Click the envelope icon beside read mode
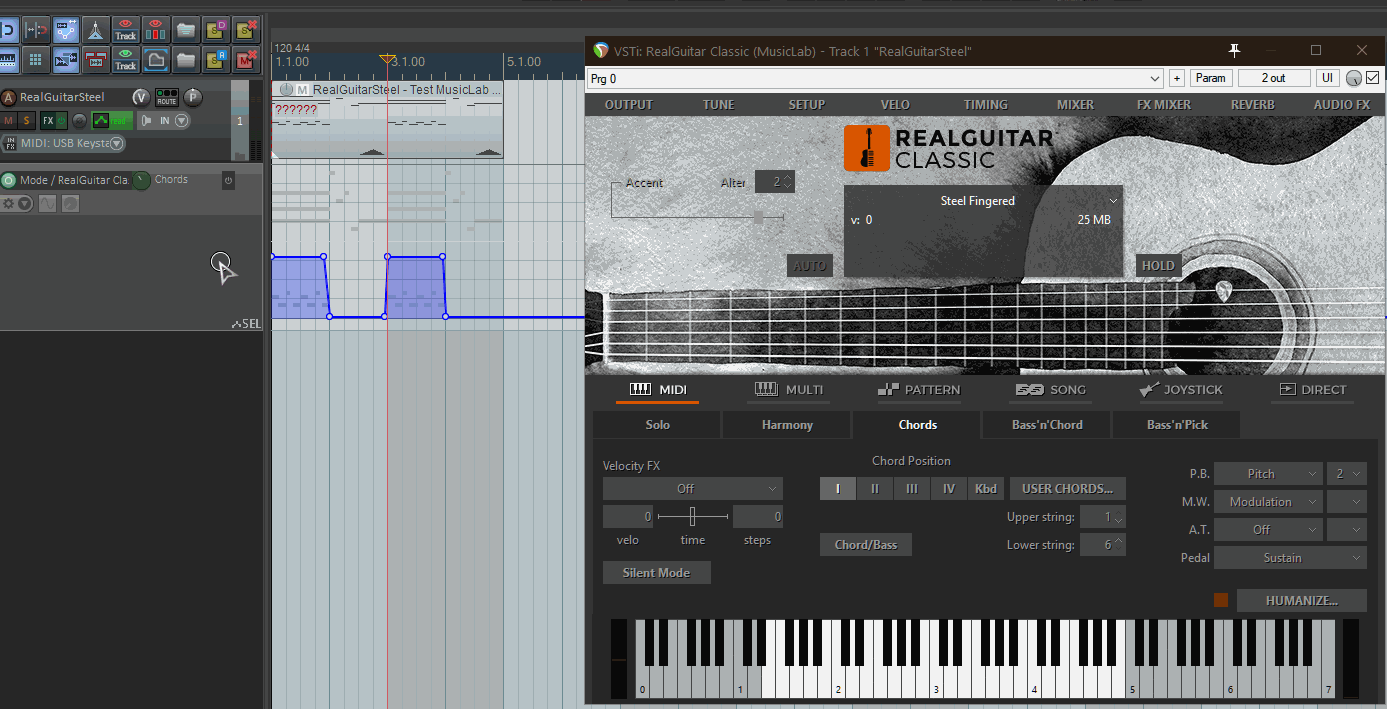1387x709 pixels. (101, 121)
